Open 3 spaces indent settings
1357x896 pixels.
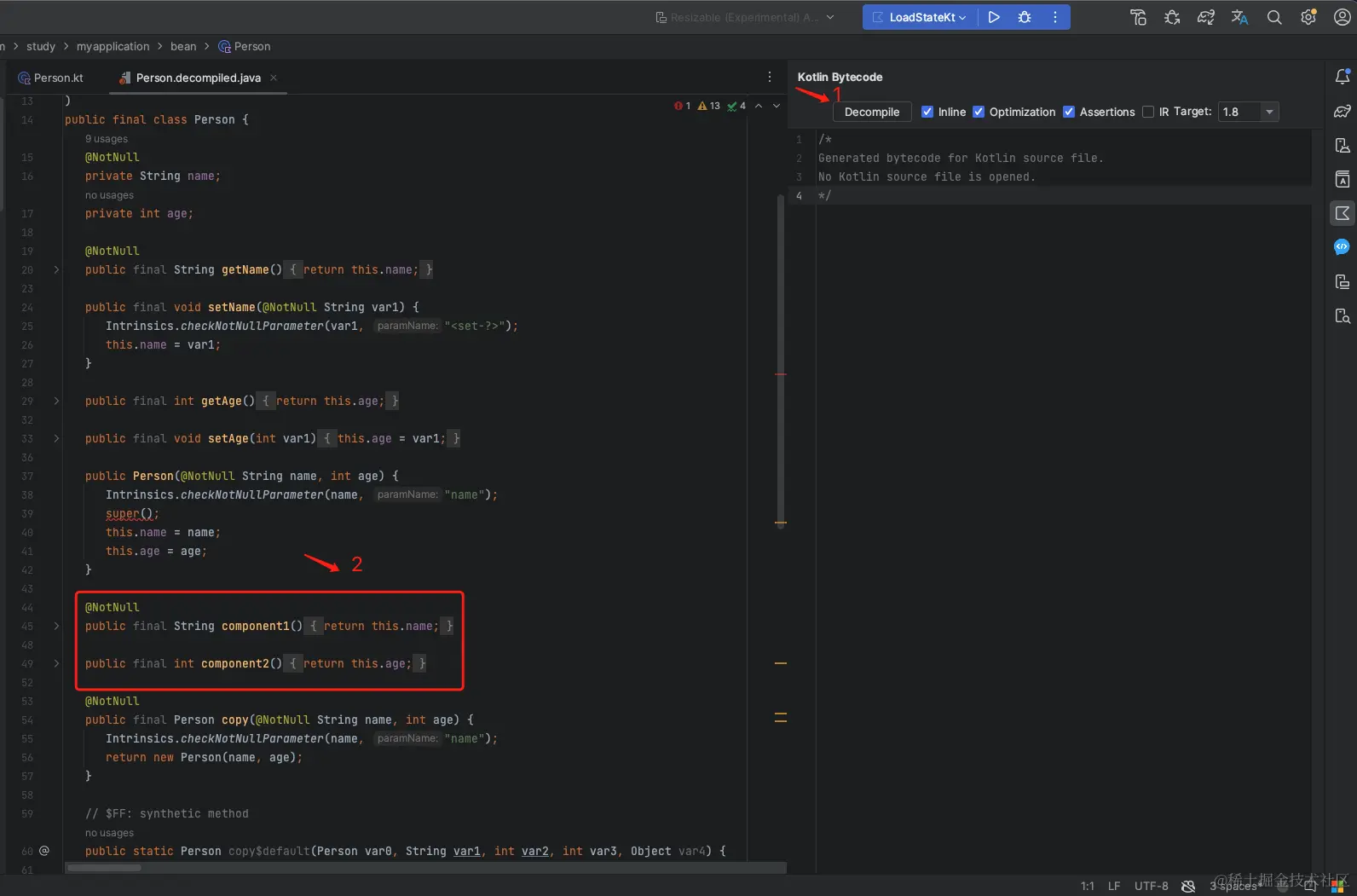pos(1233,887)
